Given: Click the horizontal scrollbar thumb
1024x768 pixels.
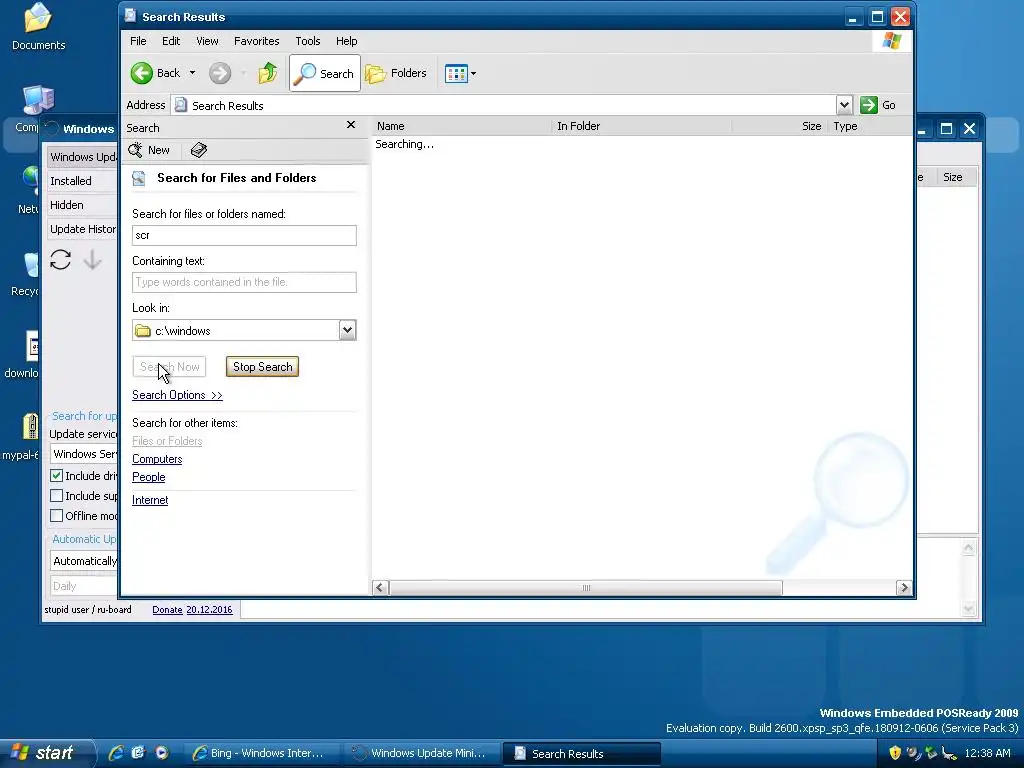Looking at the screenshot, I should pos(586,588).
